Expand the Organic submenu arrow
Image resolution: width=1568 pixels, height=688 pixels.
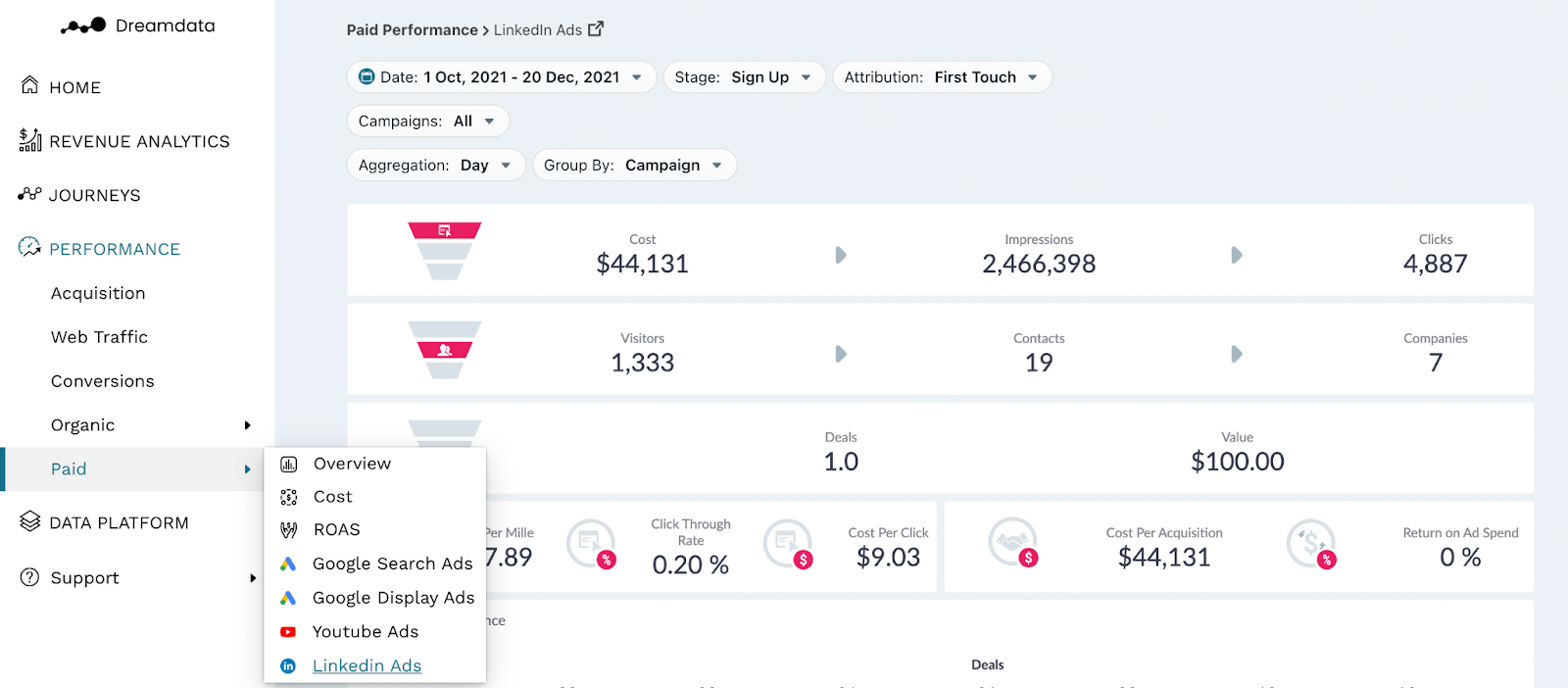point(248,425)
